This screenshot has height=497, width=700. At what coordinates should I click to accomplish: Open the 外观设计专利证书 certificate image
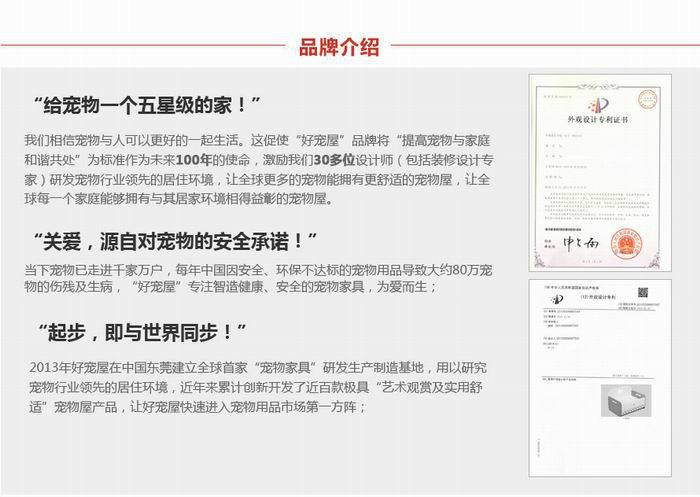click(600, 173)
